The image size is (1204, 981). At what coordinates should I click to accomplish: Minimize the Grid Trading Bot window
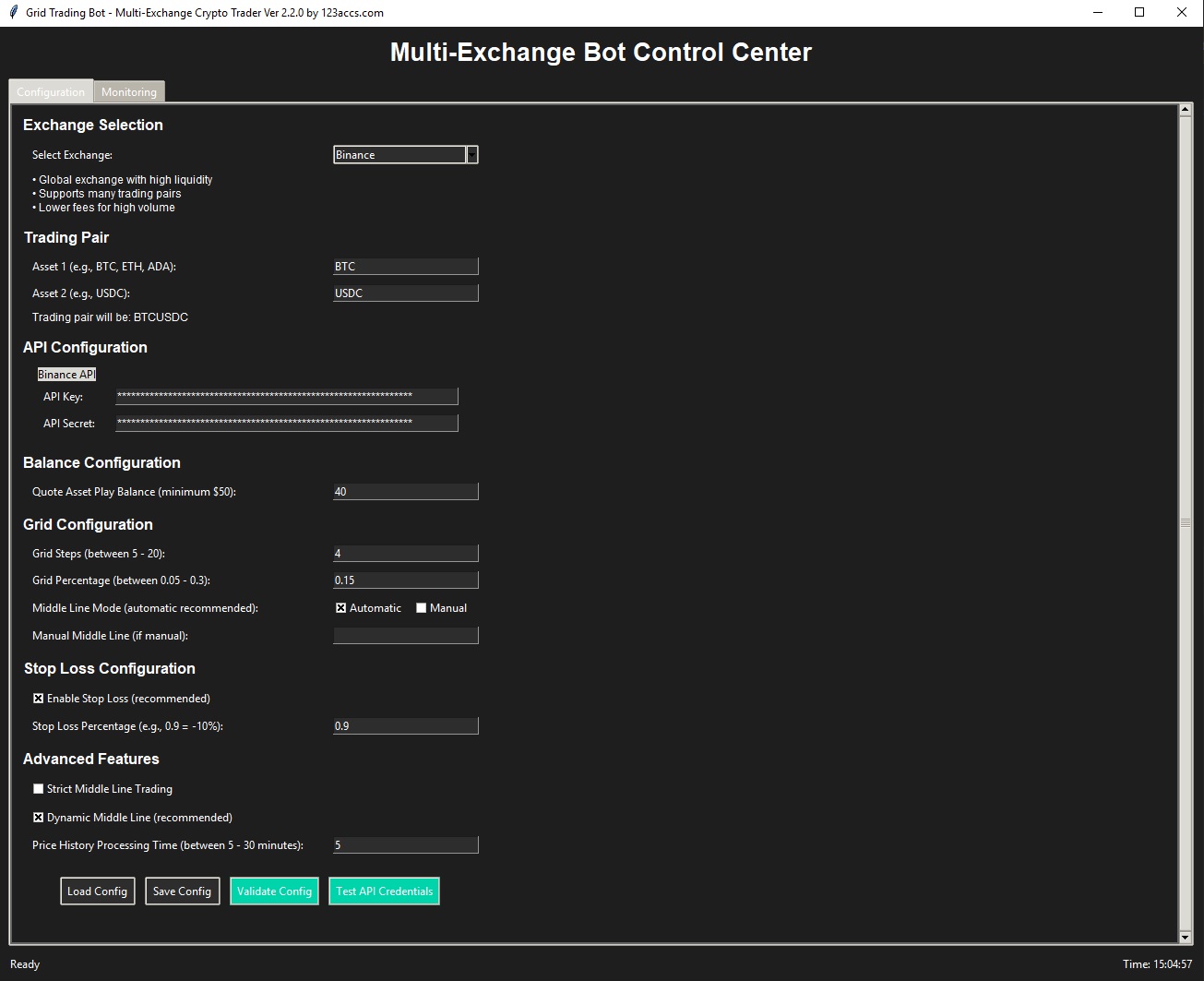(x=1098, y=13)
